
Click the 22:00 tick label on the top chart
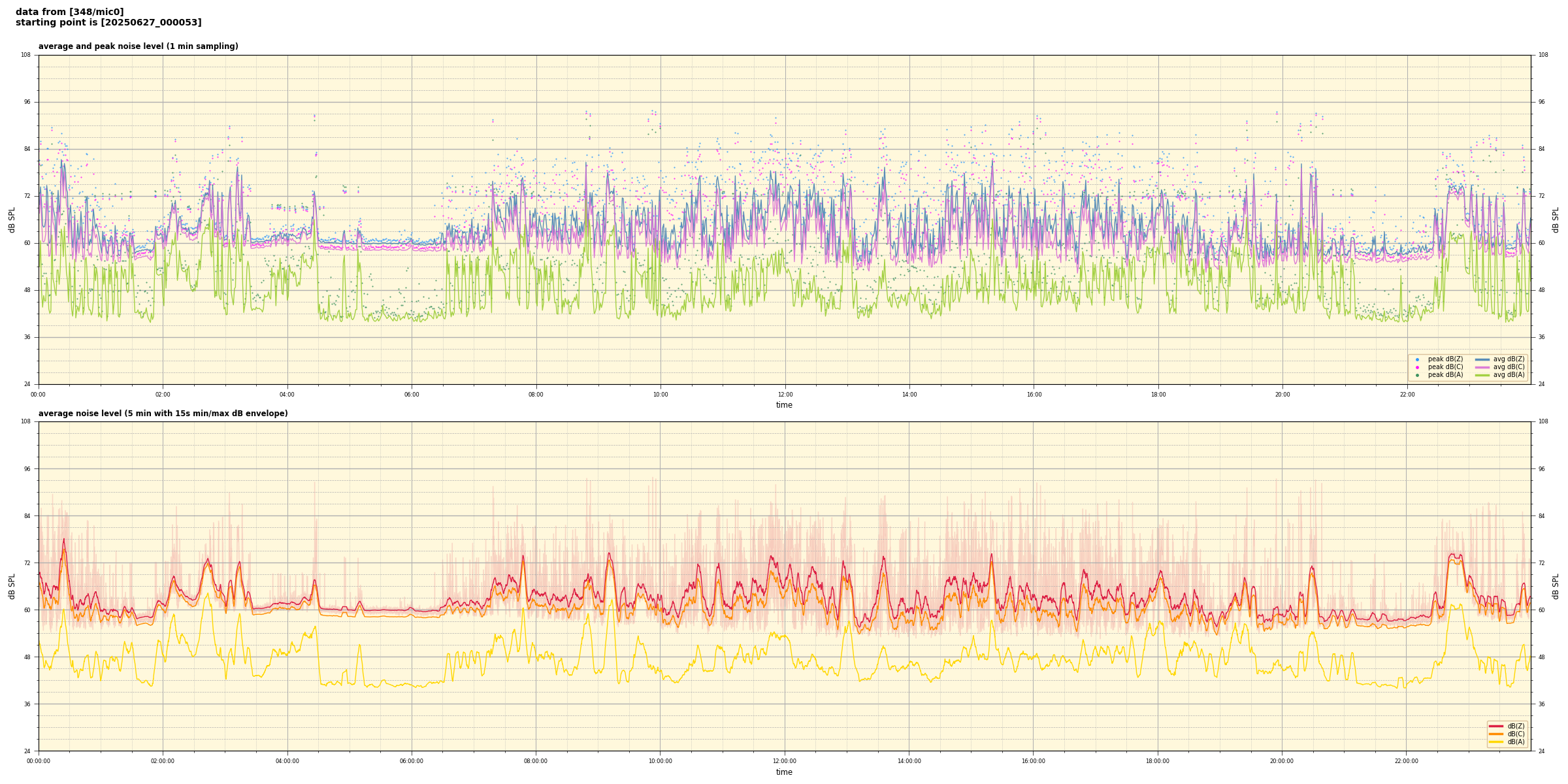(x=1407, y=395)
